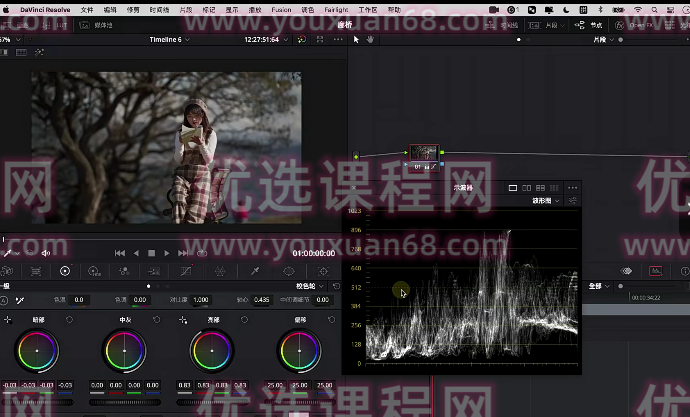Open the node editor clip mode dropdown
Image resolution: width=690 pixels, height=417 pixels.
point(603,40)
